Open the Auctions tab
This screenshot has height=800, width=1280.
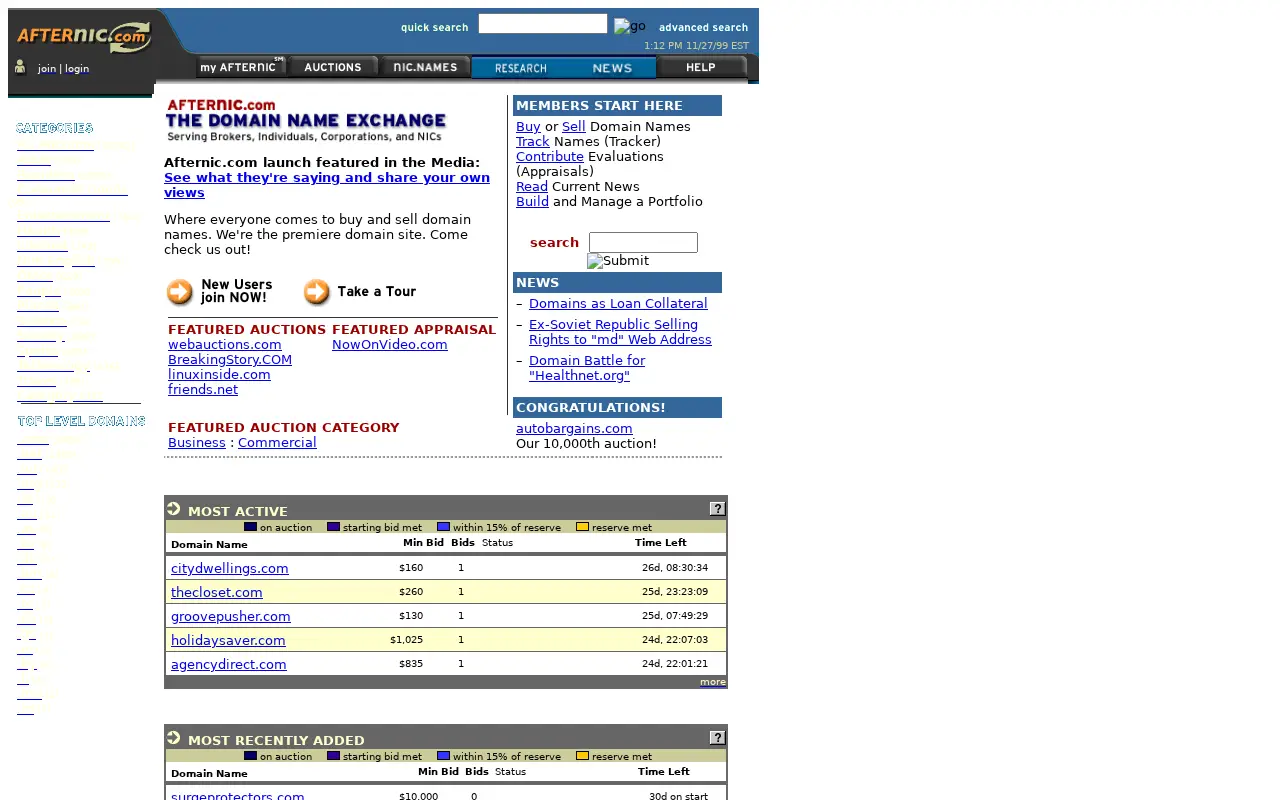pos(333,67)
